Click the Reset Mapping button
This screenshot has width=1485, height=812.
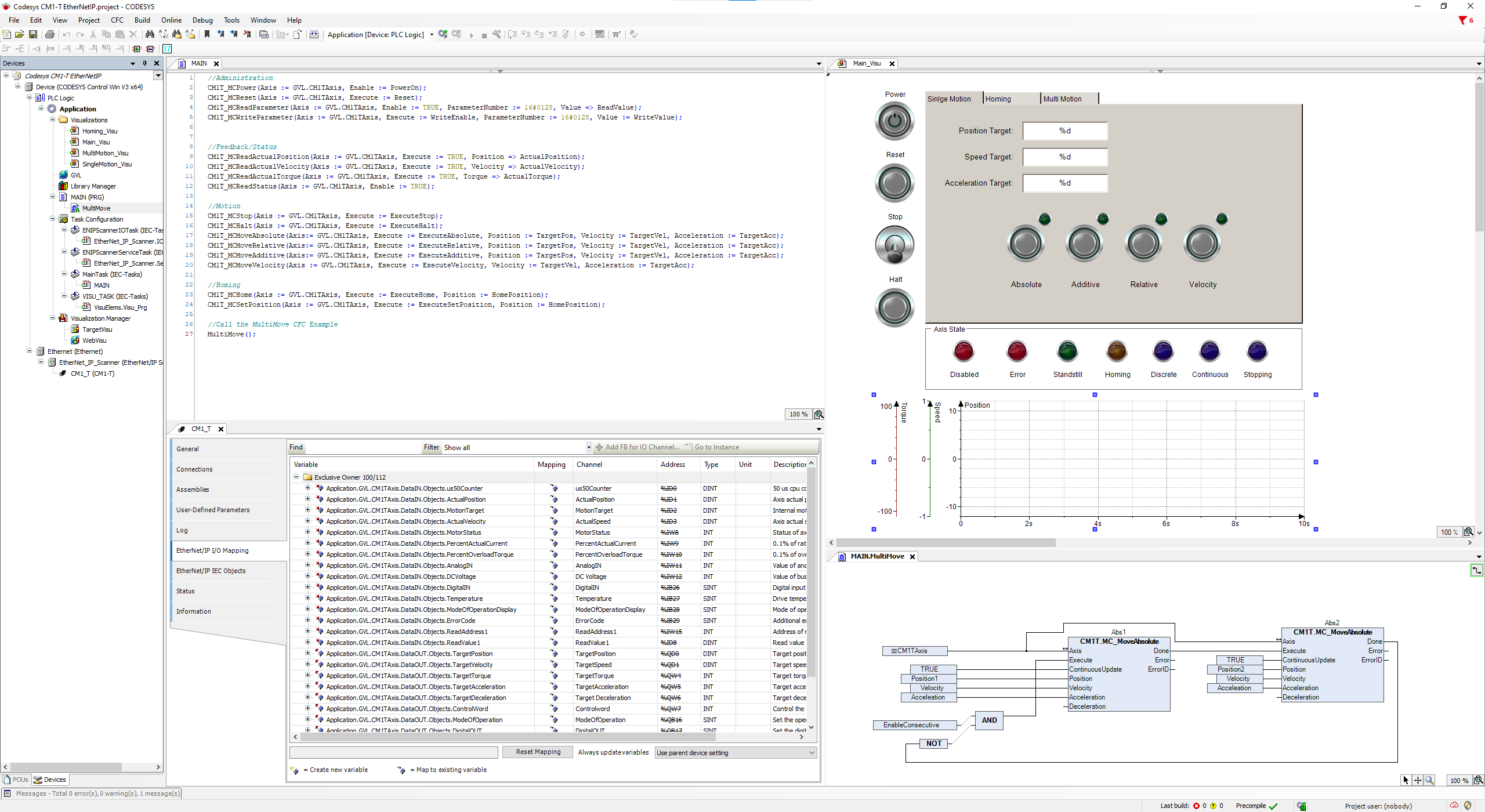pos(538,752)
